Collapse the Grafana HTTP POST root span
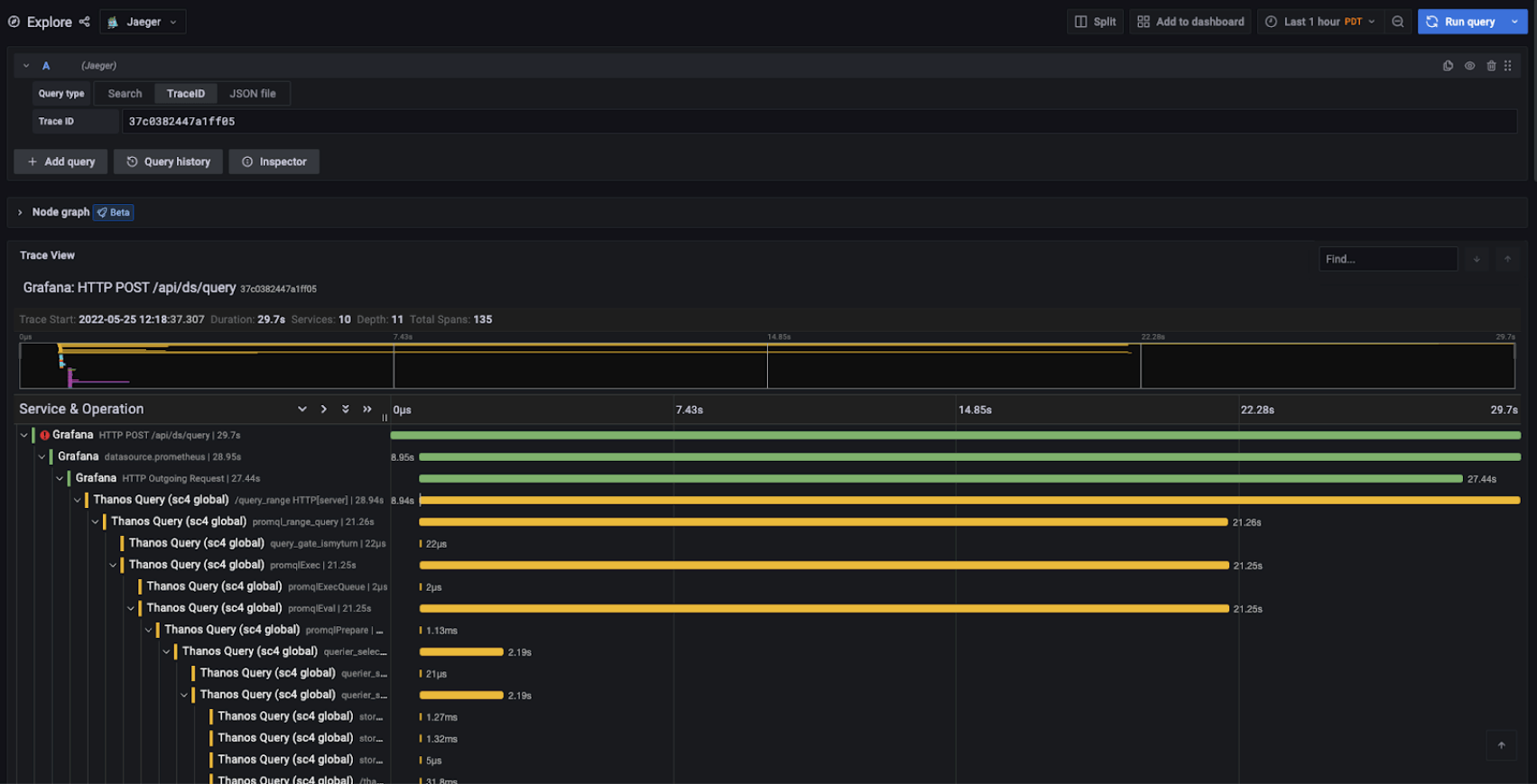This screenshot has height=784, width=1537. (24, 435)
